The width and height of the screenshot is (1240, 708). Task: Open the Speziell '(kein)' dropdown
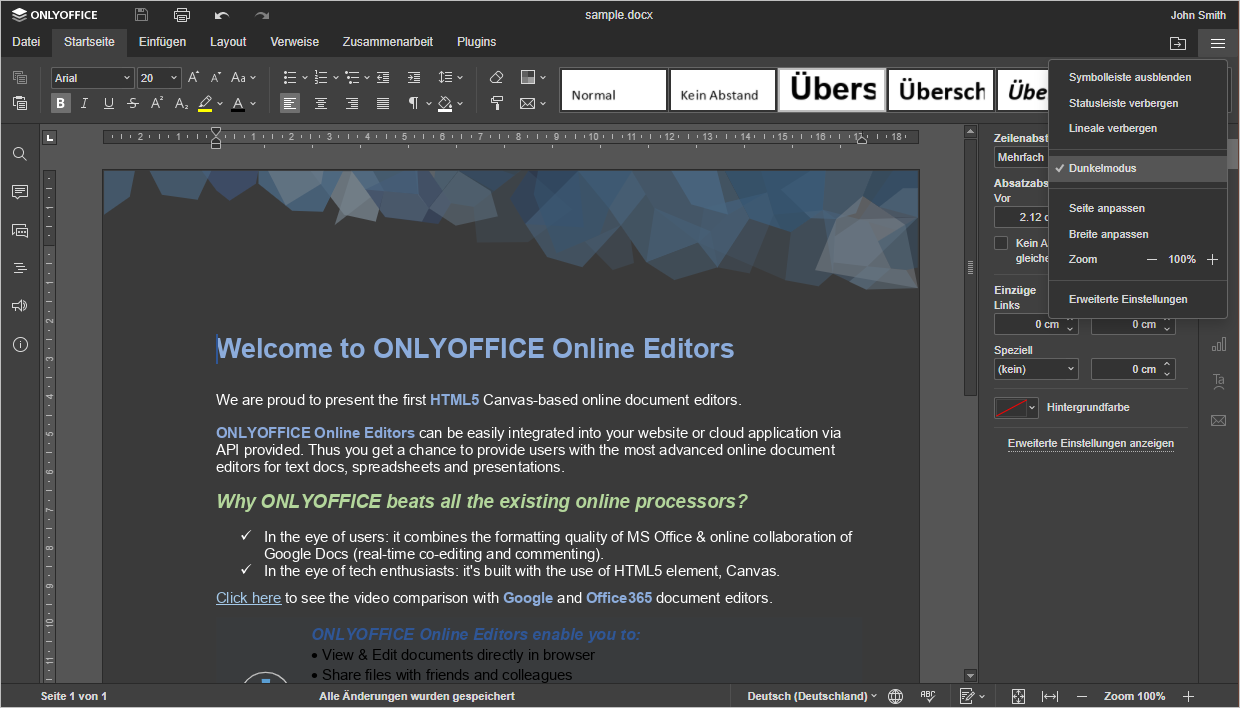1036,369
